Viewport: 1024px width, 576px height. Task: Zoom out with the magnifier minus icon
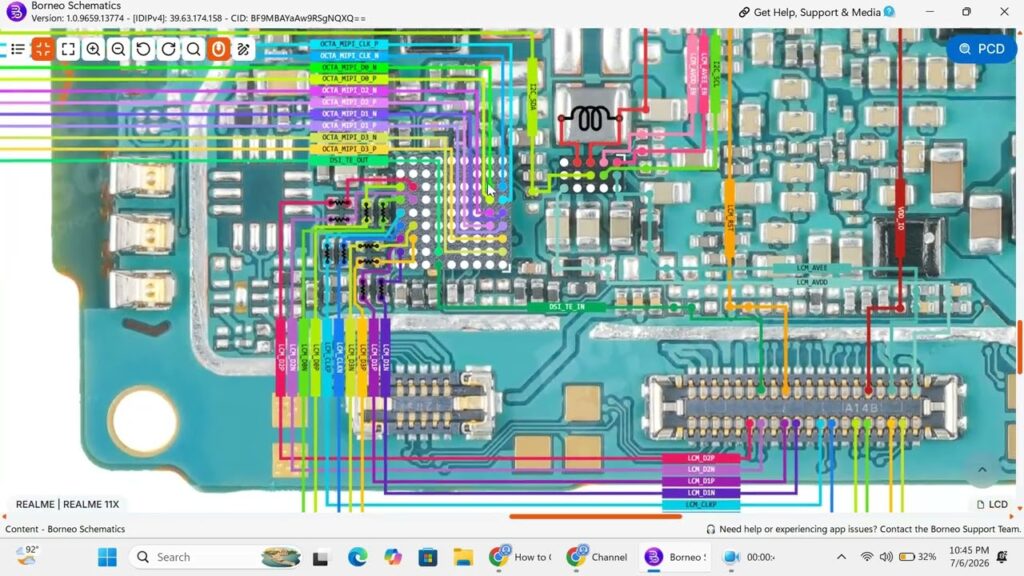tap(118, 49)
